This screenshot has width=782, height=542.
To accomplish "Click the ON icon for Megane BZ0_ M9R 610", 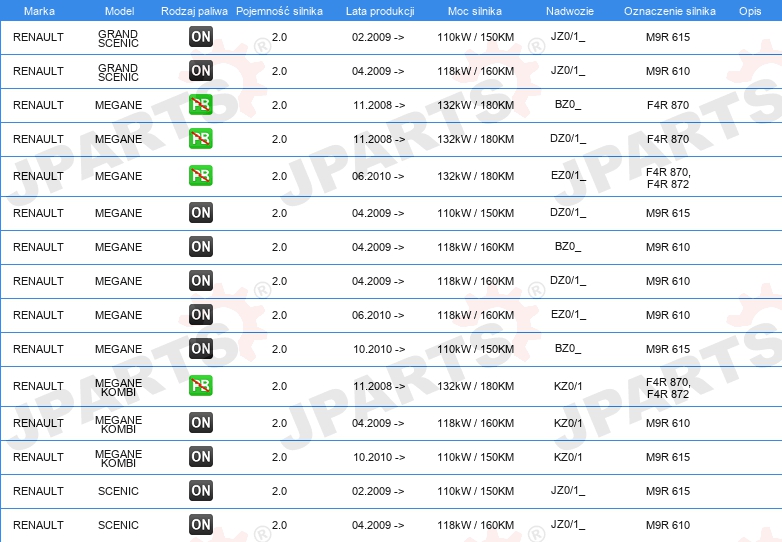I will pyautogui.click(x=201, y=246).
